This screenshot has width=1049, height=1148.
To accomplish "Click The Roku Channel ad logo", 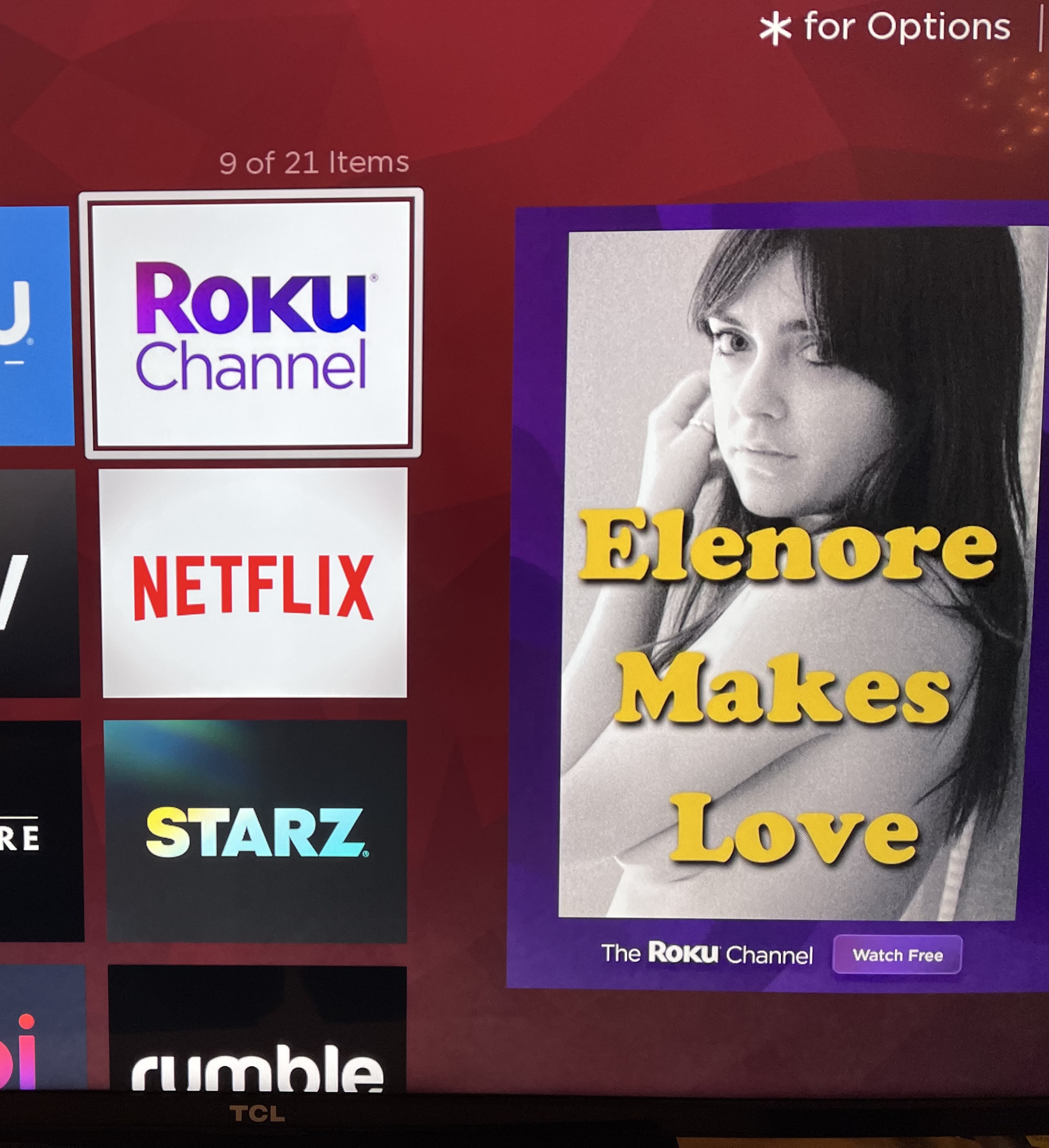I will 707,953.
